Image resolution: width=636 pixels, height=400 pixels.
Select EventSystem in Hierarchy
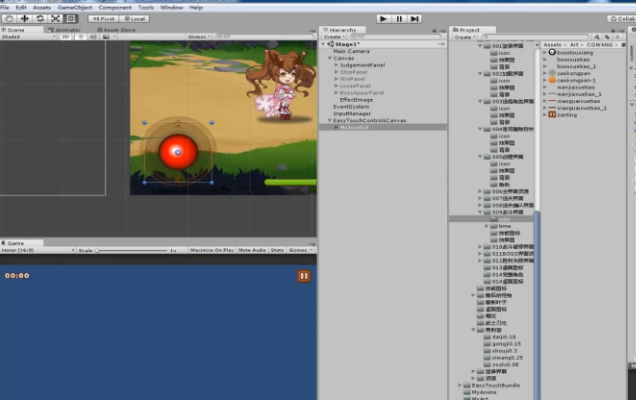click(x=351, y=107)
